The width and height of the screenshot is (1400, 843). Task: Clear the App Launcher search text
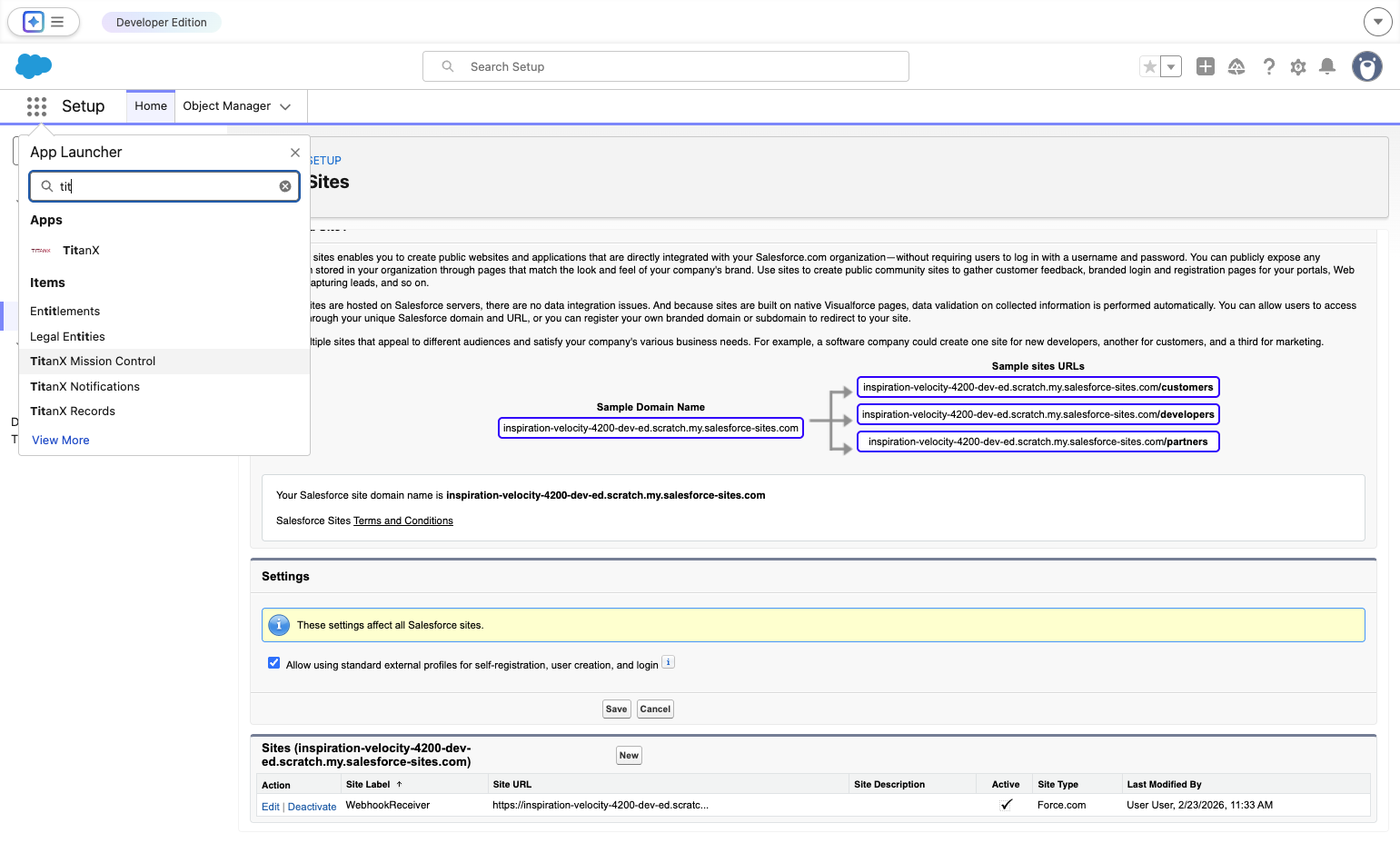coord(285,186)
